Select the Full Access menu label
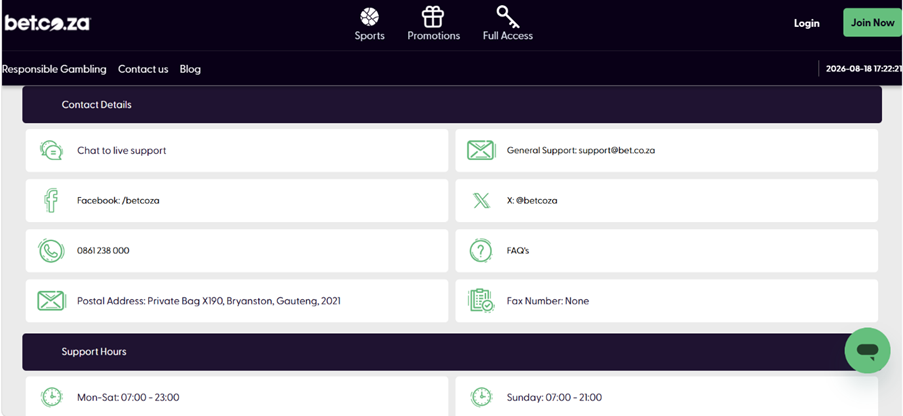903x416 pixels. tap(508, 36)
